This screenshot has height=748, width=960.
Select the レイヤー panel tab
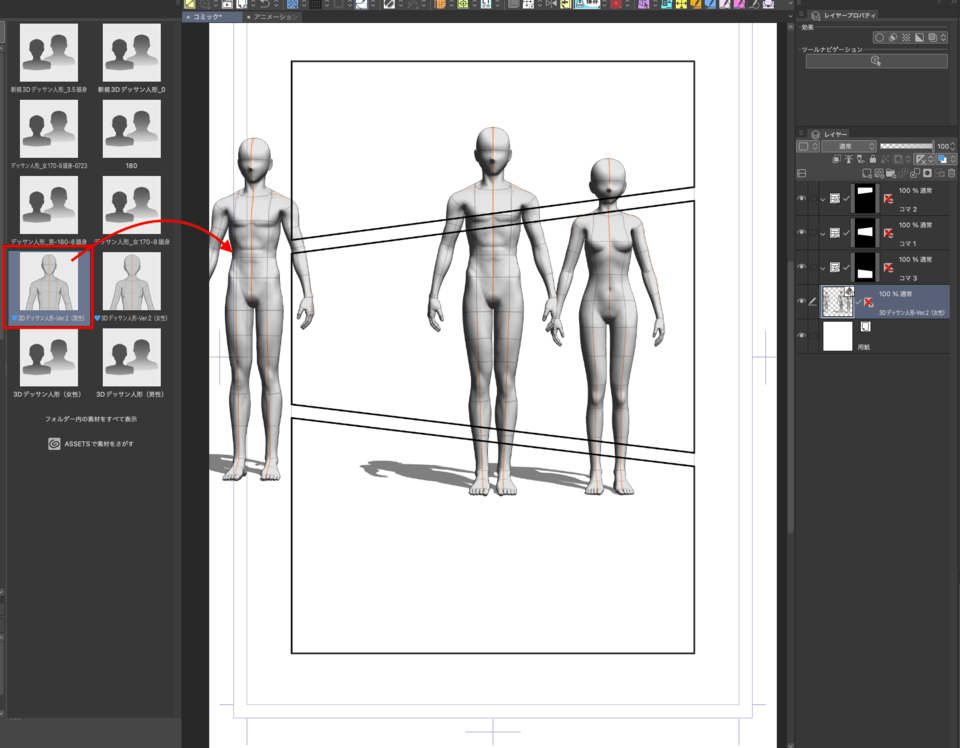point(830,134)
